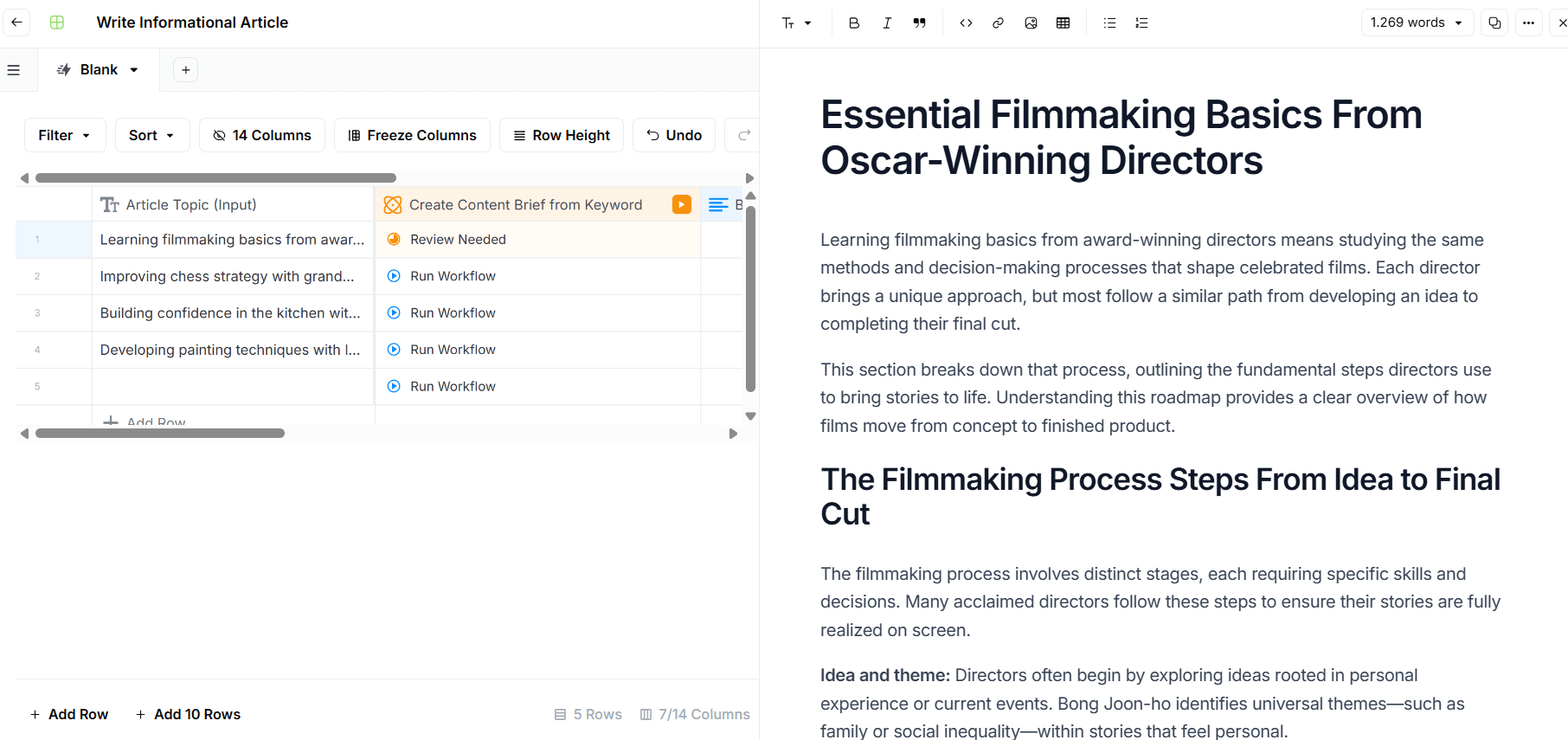Apply numbered list formatting
The height and width of the screenshot is (740, 1568).
[1141, 23]
